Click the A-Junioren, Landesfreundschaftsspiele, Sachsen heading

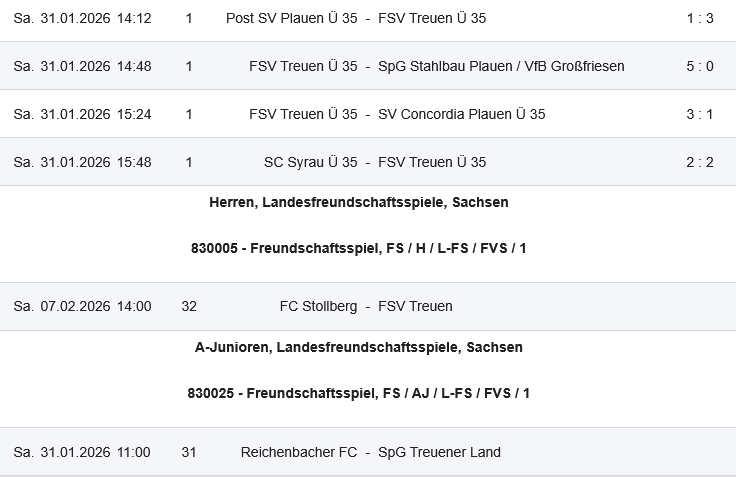(x=358, y=347)
